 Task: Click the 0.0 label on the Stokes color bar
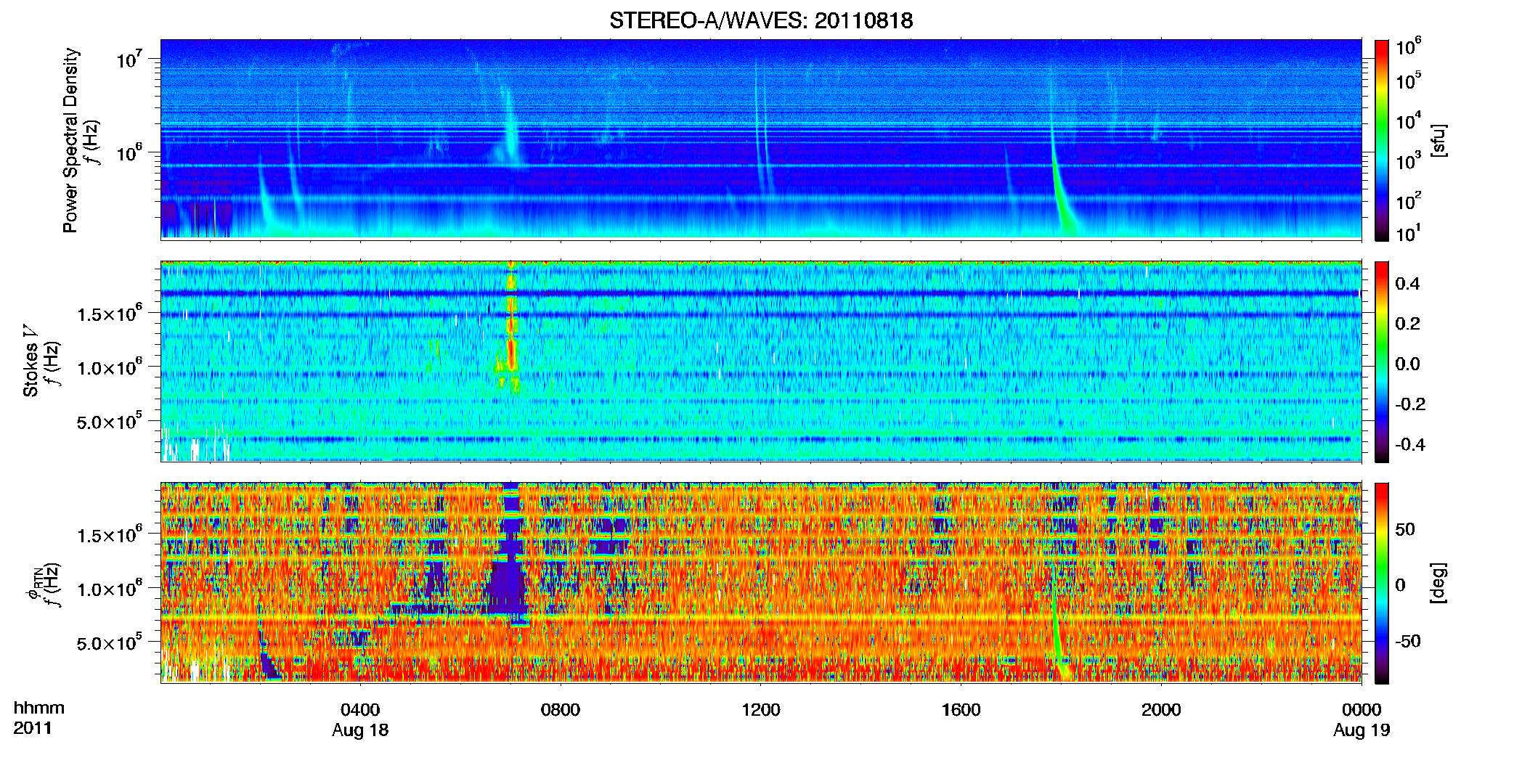(1407, 364)
